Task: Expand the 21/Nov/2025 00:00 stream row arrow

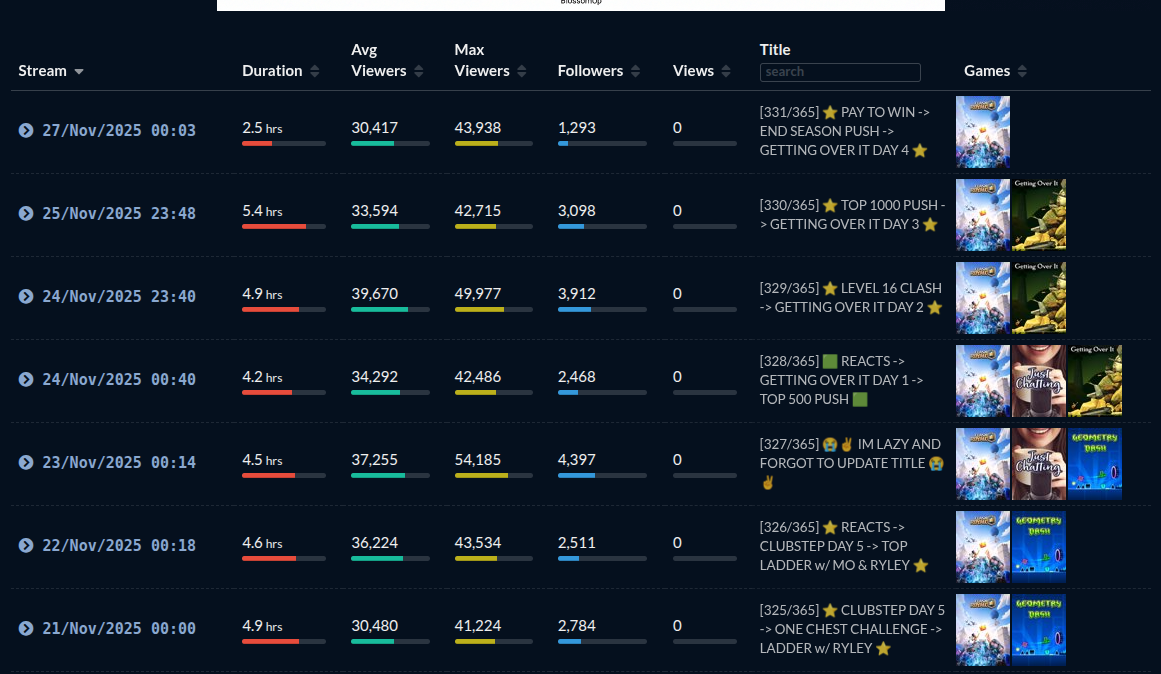Action: 26,629
